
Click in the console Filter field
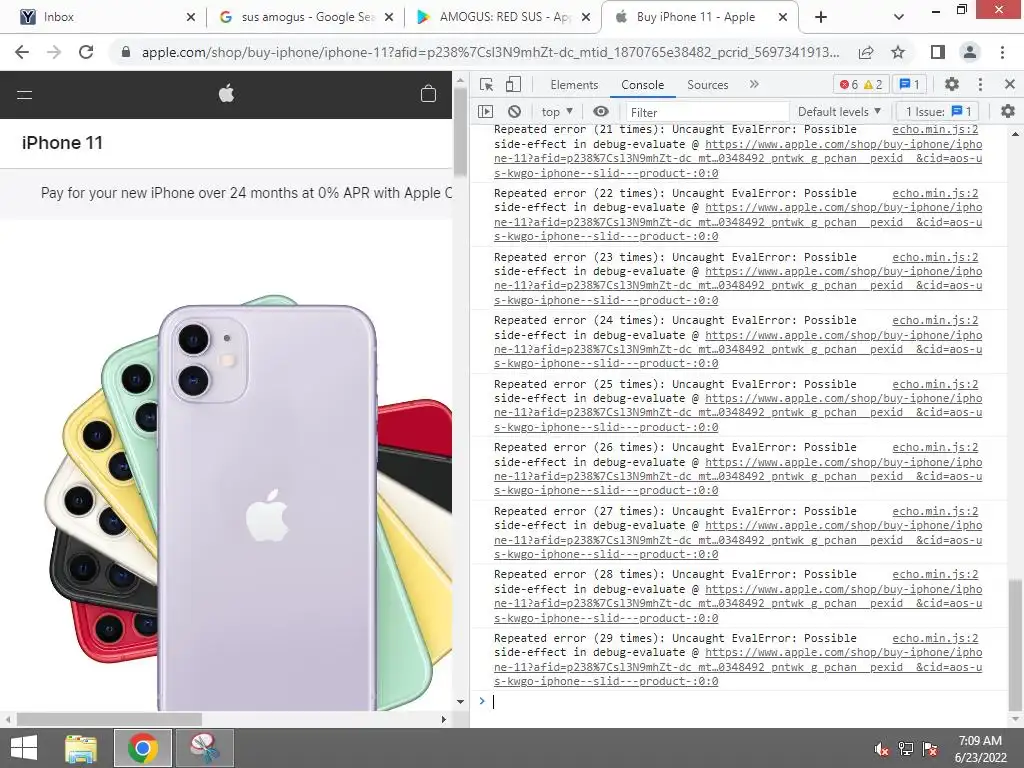(x=707, y=112)
